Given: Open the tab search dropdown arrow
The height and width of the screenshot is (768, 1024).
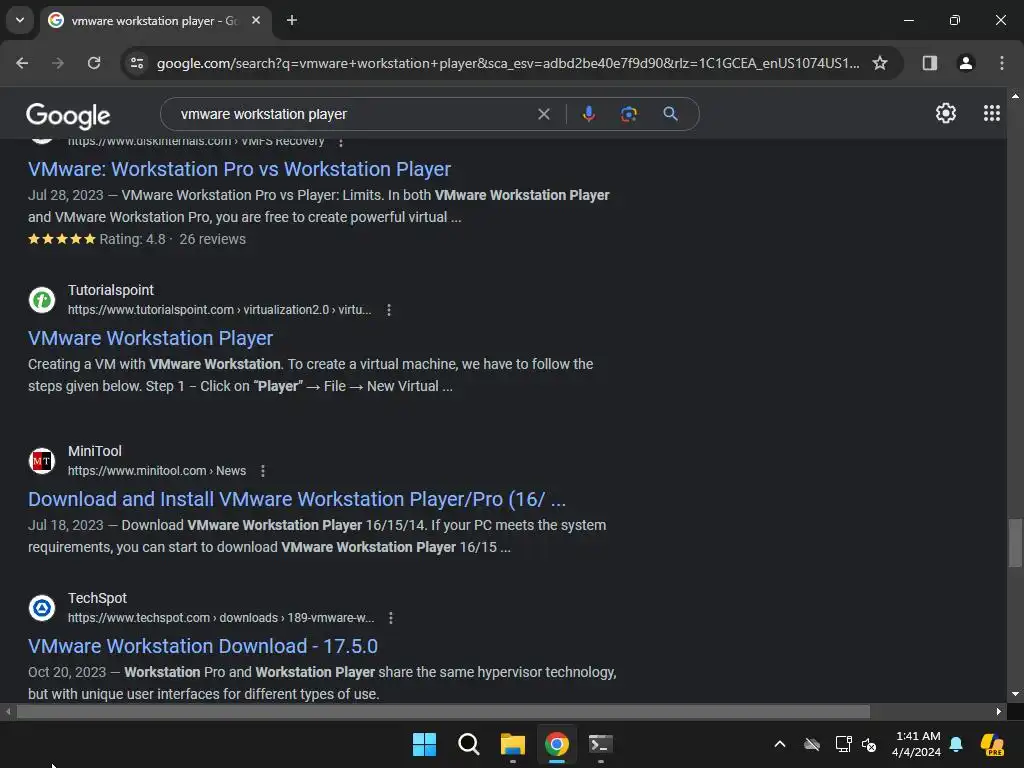Looking at the screenshot, I should tap(20, 20).
